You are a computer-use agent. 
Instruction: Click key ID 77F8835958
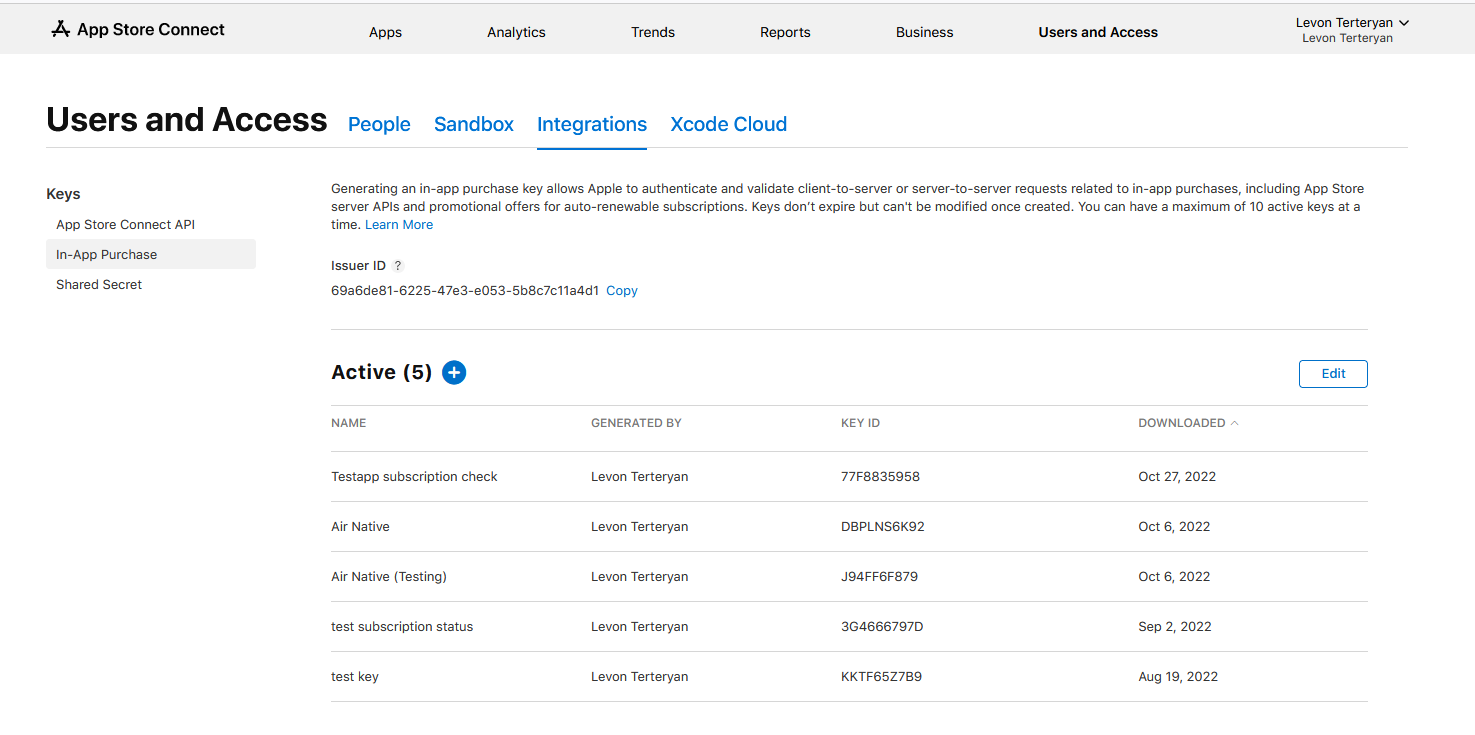[880, 477]
